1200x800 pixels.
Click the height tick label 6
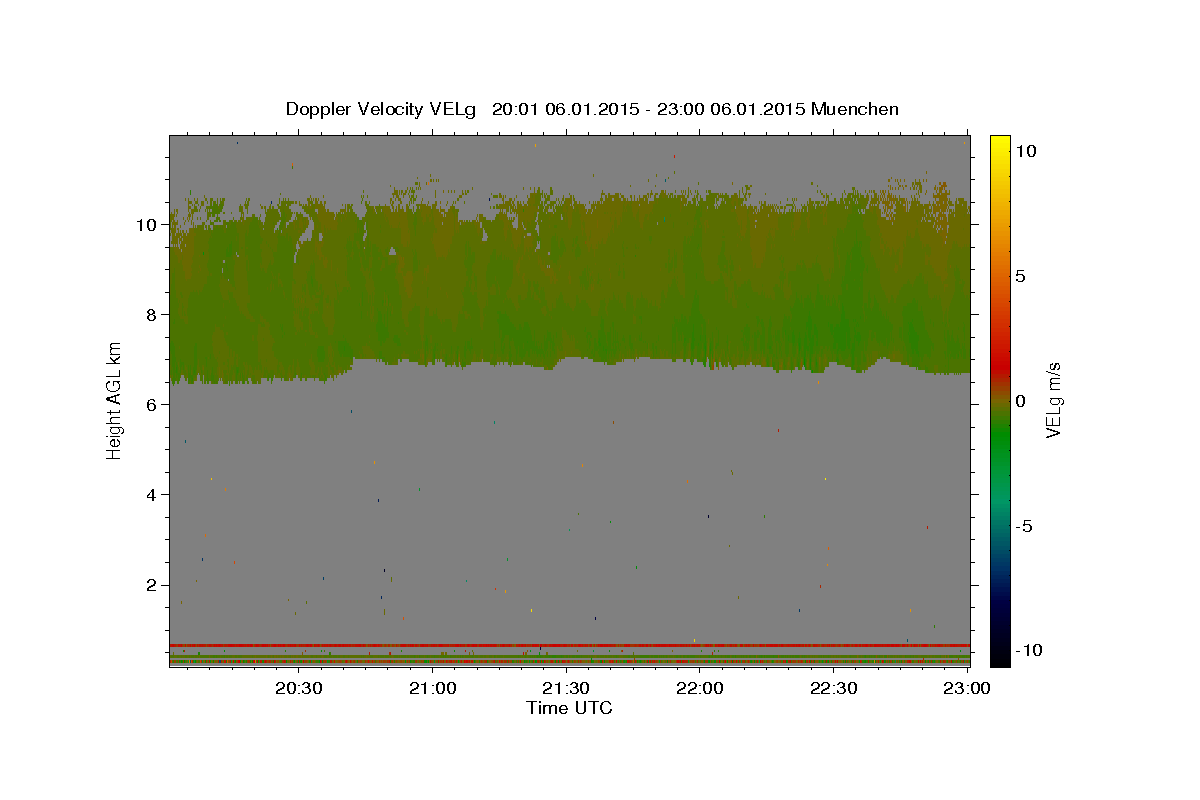(153, 405)
